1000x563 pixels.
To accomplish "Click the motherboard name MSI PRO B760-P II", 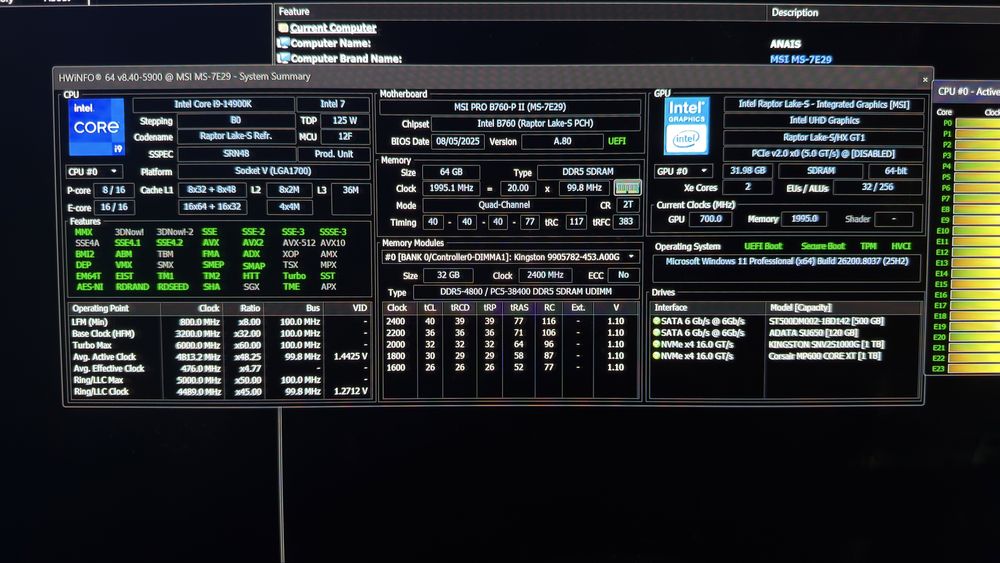I will [510, 106].
